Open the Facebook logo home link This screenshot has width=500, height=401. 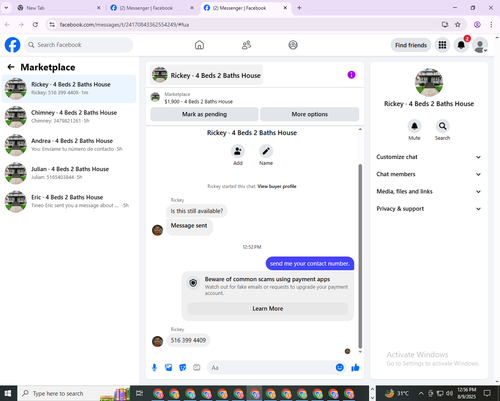coord(12,45)
